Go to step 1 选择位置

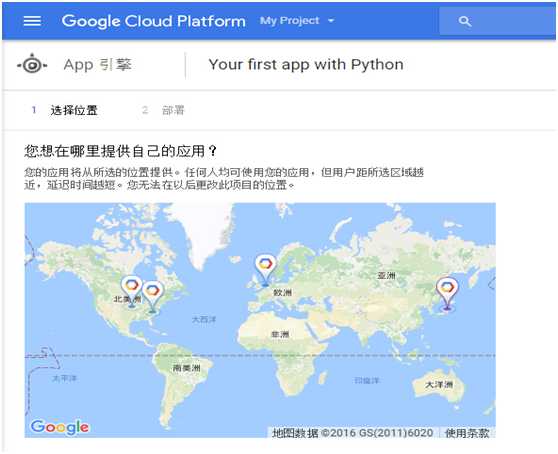pos(64,110)
